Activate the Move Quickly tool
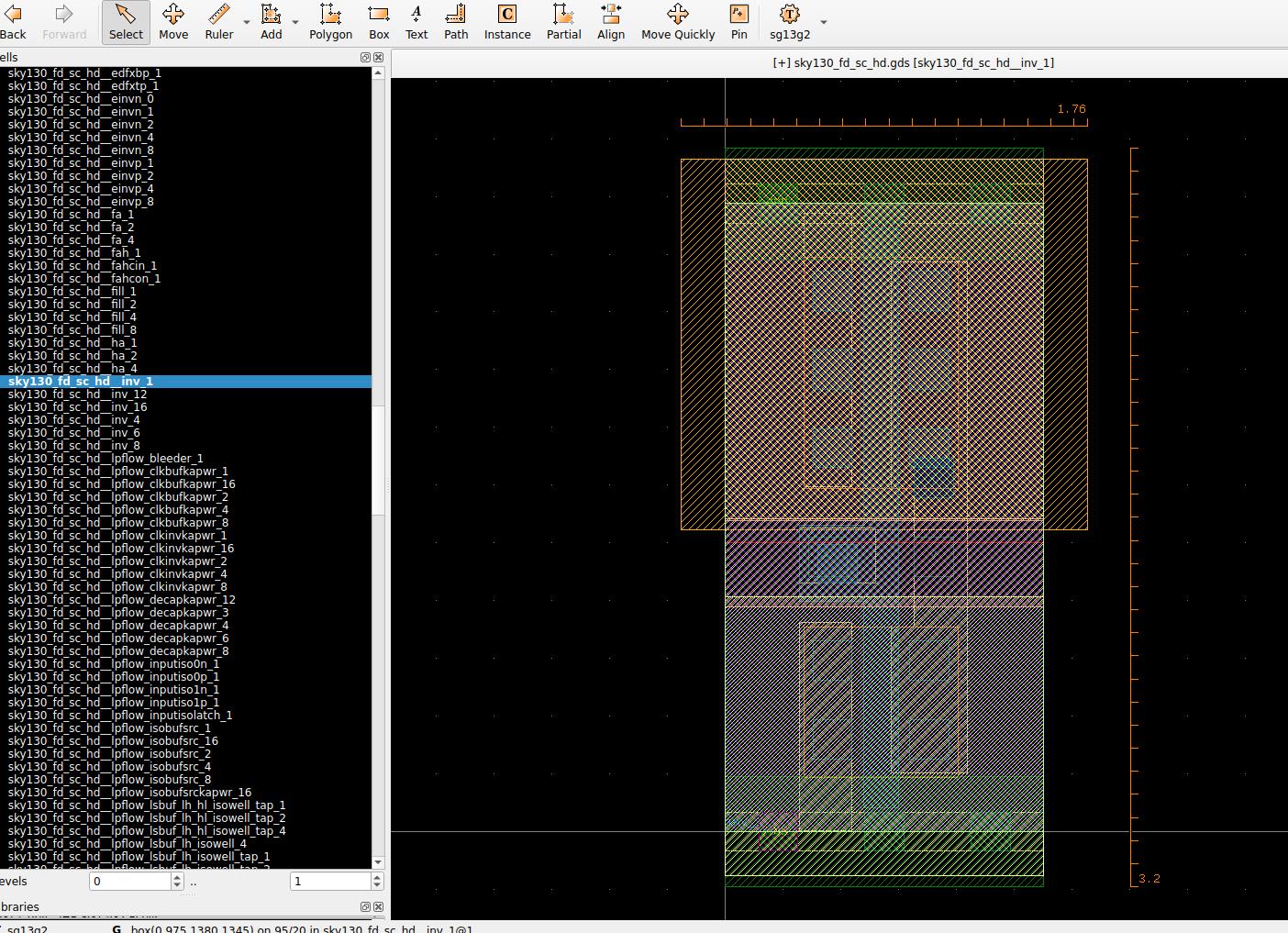Image resolution: width=1288 pixels, height=933 pixels. coord(678,22)
